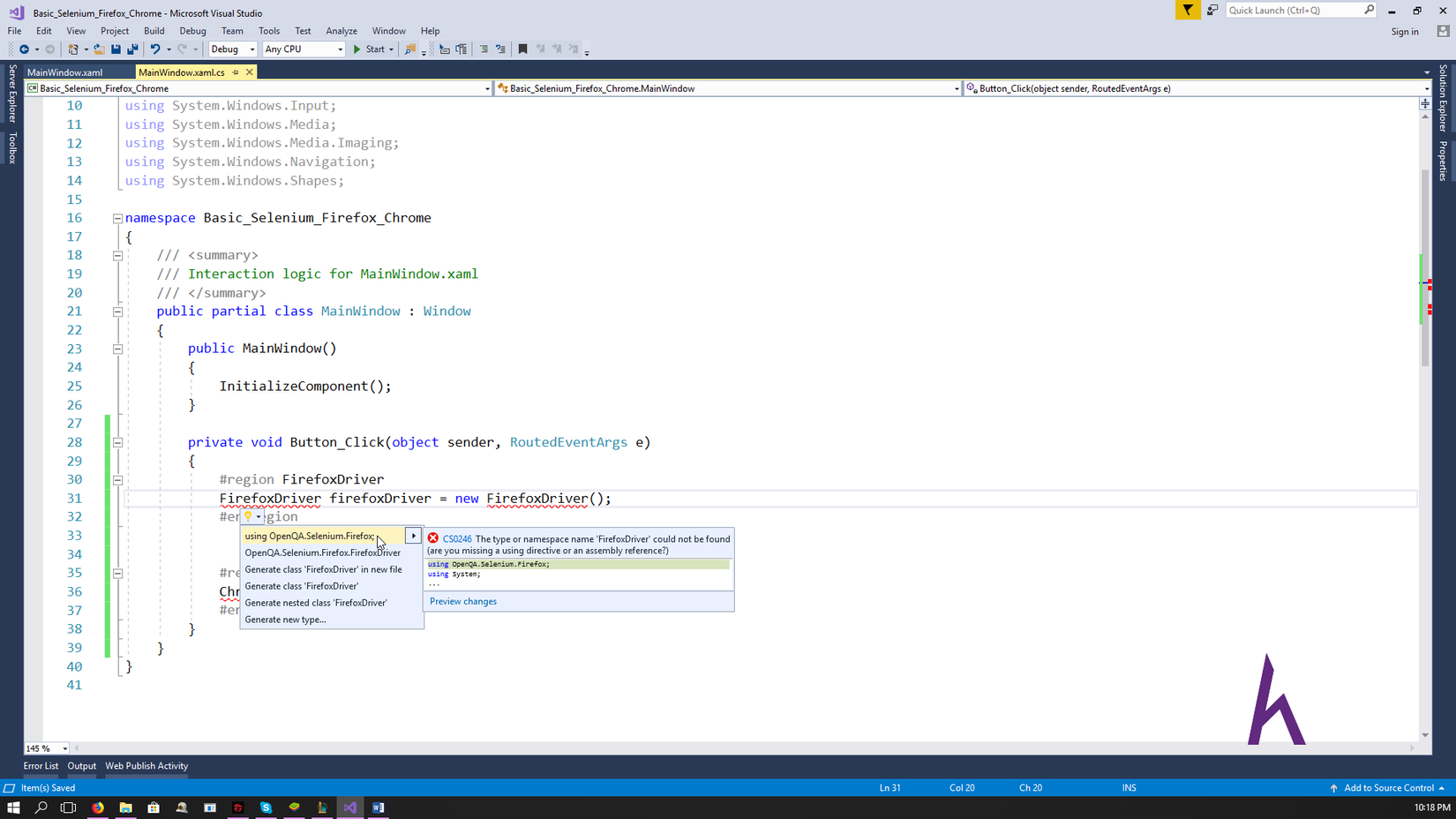Screen dimensions: 1456x819
Task: Collapse the Button_Click method outline at line 28
Action: (117, 443)
